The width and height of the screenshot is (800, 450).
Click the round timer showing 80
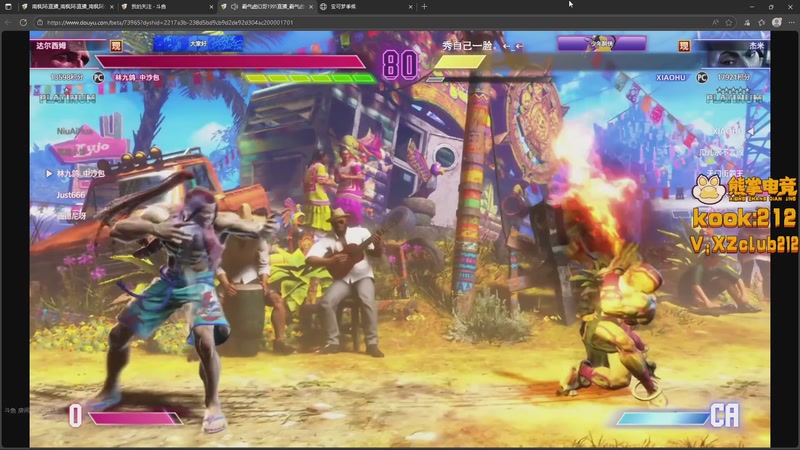[x=399, y=65]
